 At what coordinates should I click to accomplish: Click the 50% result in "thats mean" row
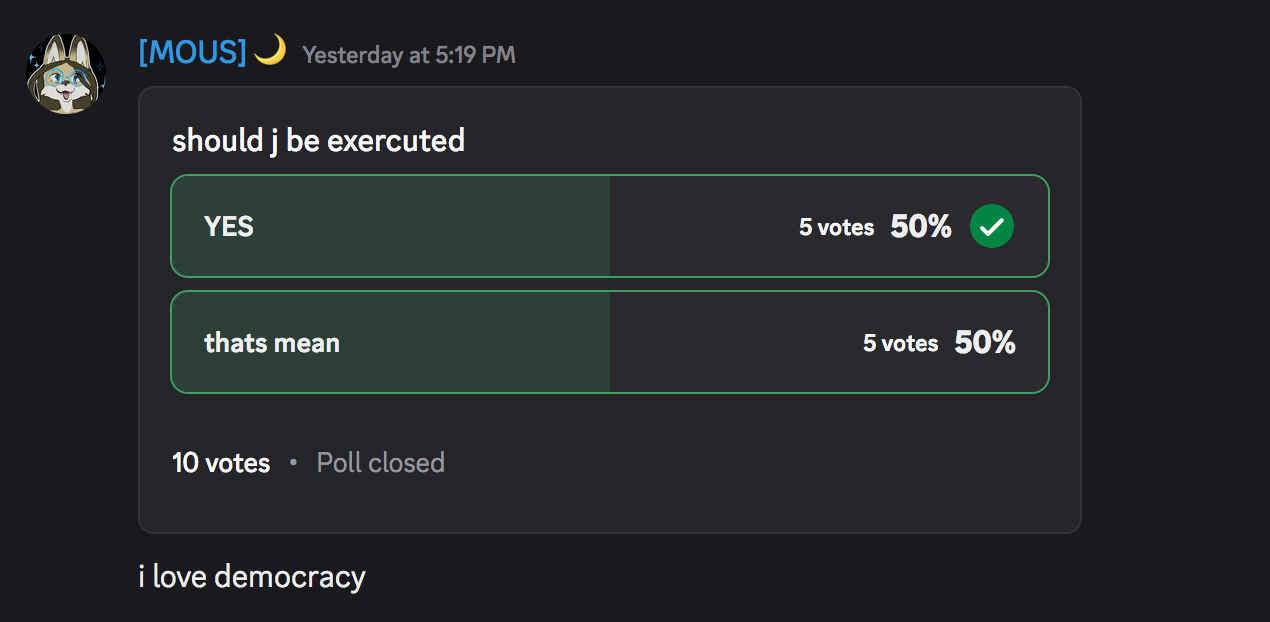coord(985,343)
